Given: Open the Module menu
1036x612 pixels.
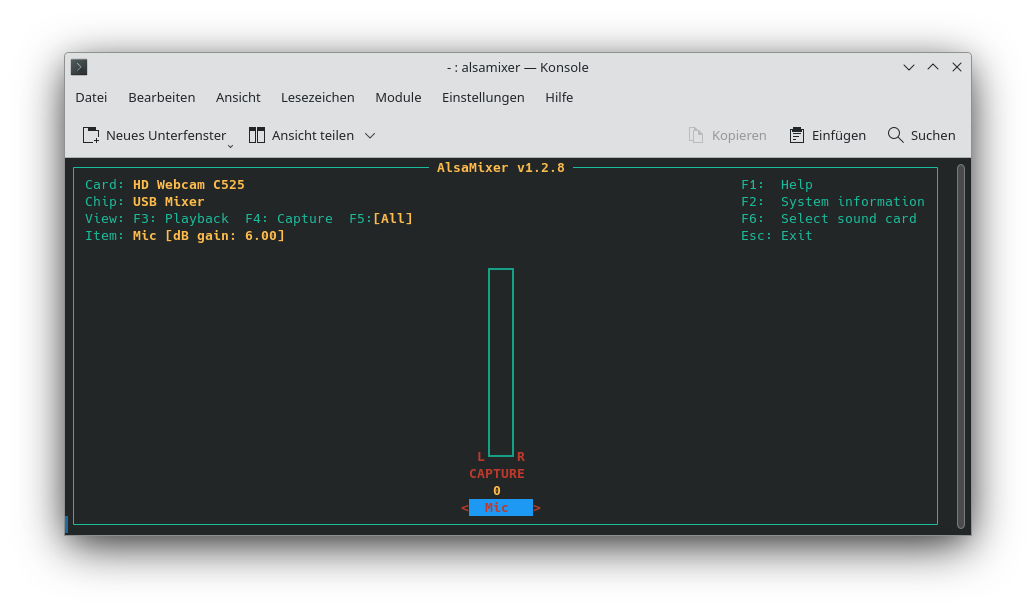Looking at the screenshot, I should tap(398, 97).
